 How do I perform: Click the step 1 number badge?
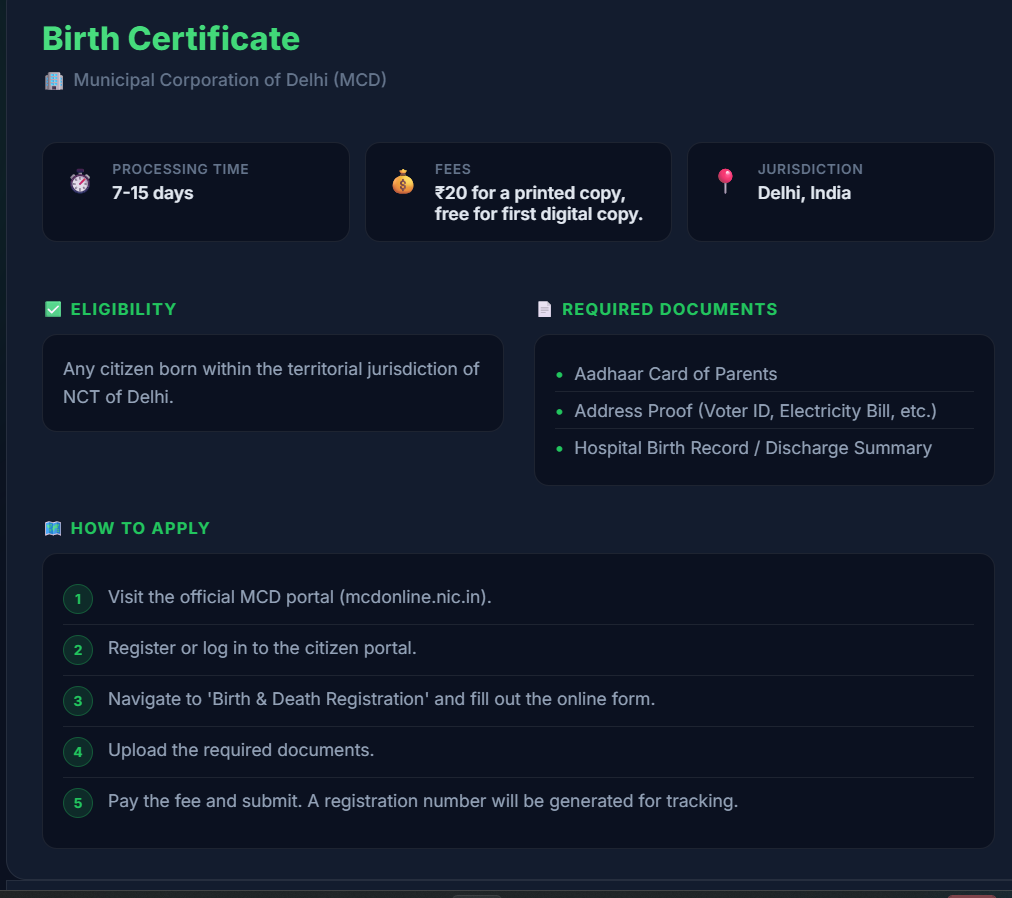pyautogui.click(x=78, y=598)
